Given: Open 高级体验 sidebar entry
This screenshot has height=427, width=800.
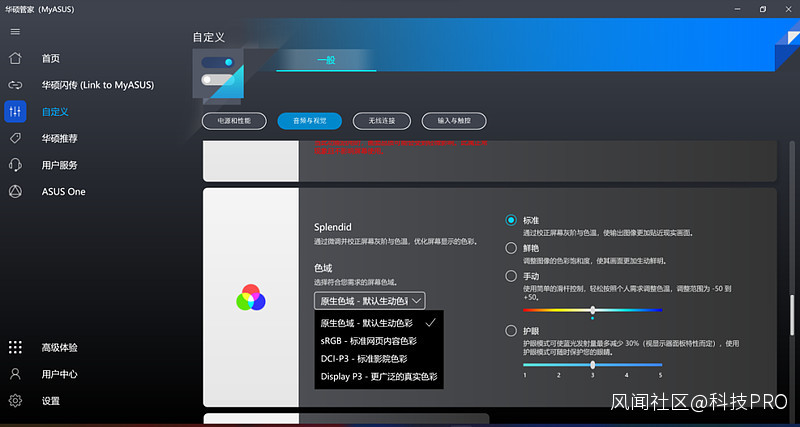Looking at the screenshot, I should [x=60, y=347].
